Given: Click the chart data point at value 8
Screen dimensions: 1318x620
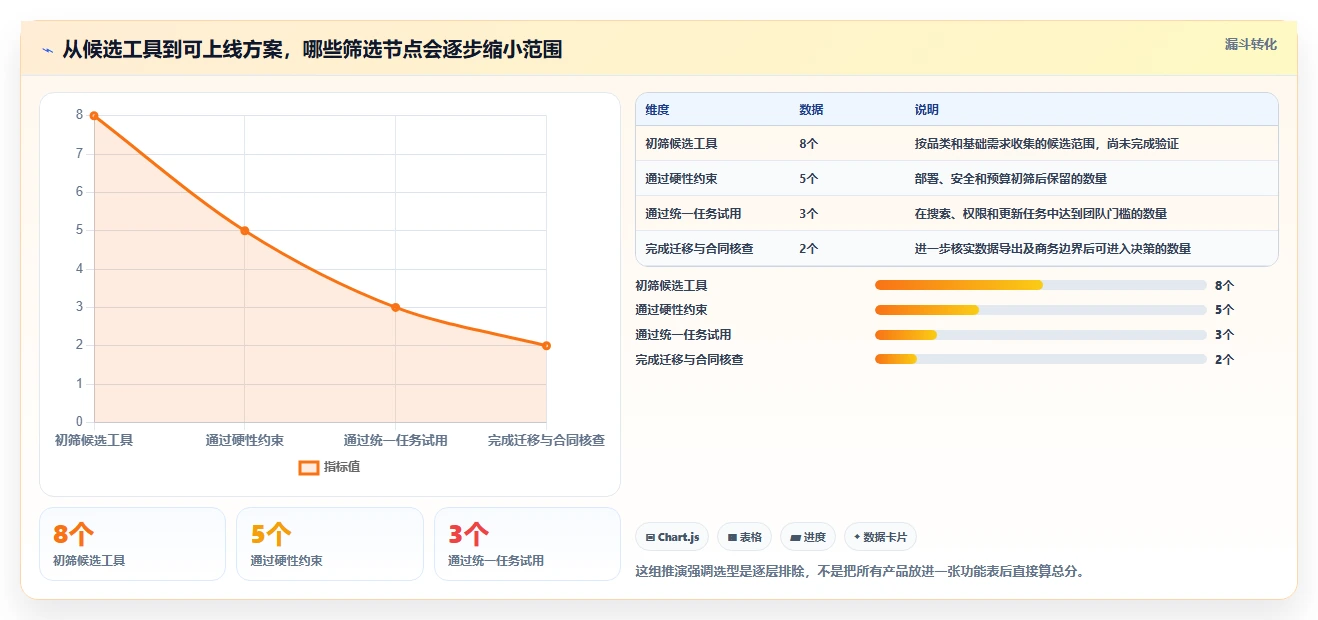Looking at the screenshot, I should [x=94, y=116].
